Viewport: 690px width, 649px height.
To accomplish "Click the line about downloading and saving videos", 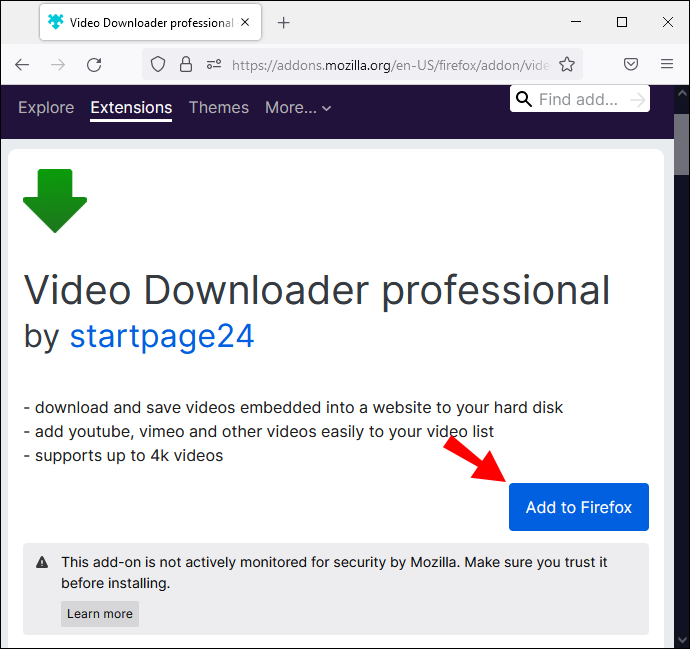I will point(293,407).
